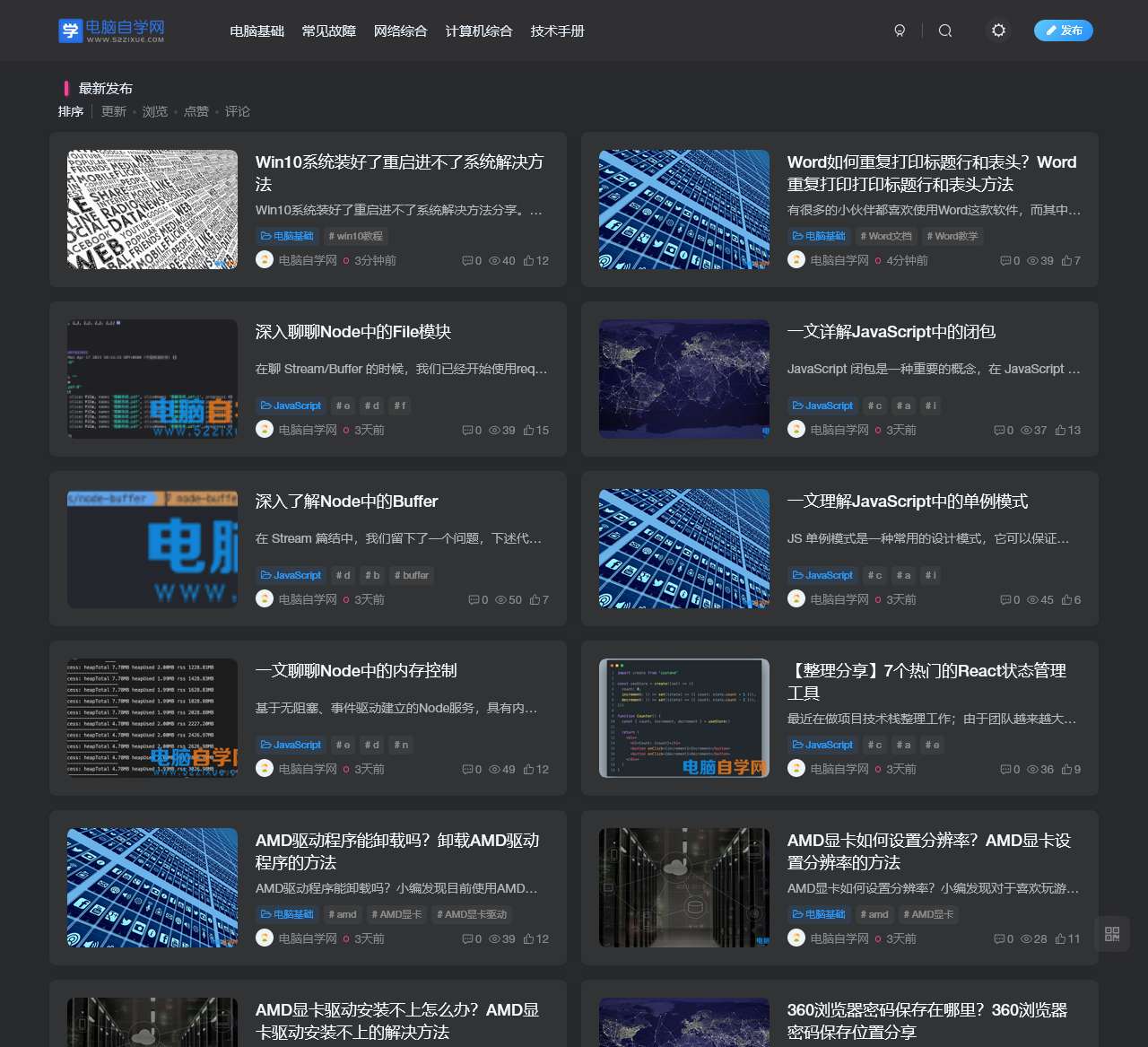Viewport: 1148px width, 1047px height.
Task: Select the # buffer tag
Action: [x=412, y=575]
